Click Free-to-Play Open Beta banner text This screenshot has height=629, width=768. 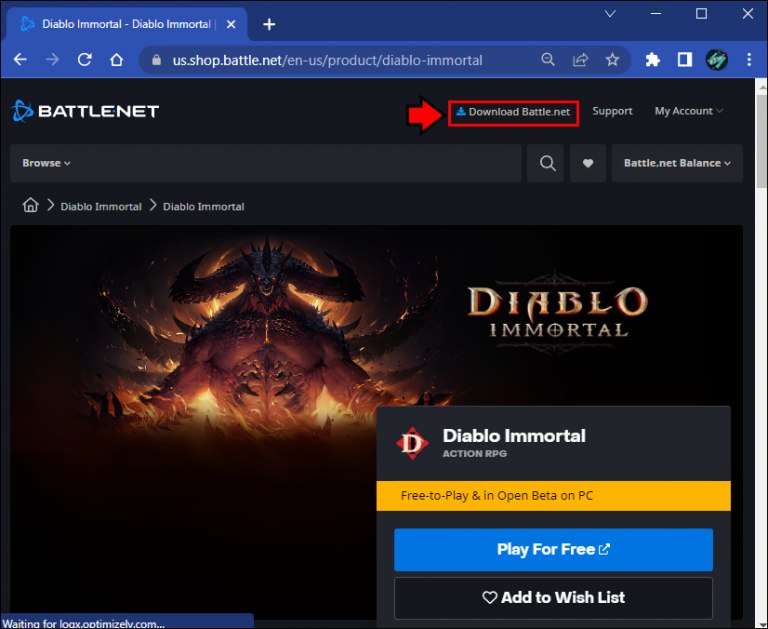click(x=497, y=496)
